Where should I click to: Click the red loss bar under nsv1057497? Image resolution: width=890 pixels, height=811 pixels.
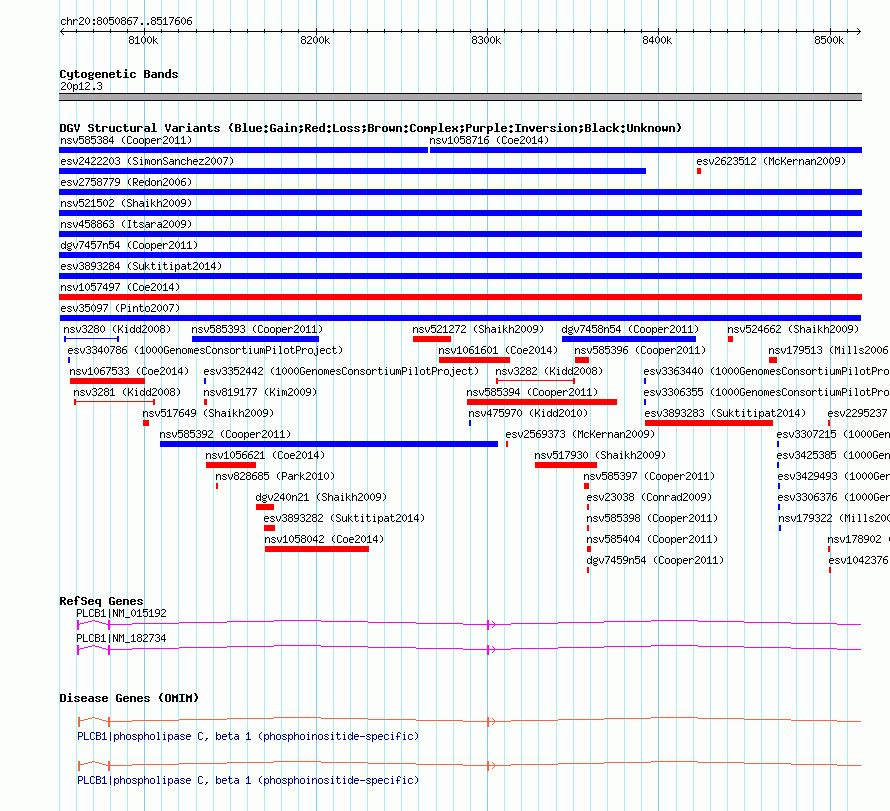click(x=460, y=297)
